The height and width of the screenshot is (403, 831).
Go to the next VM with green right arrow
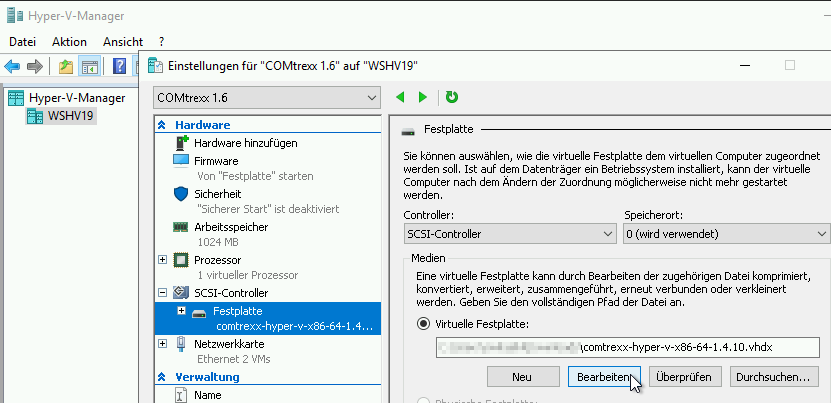pyautogui.click(x=422, y=98)
